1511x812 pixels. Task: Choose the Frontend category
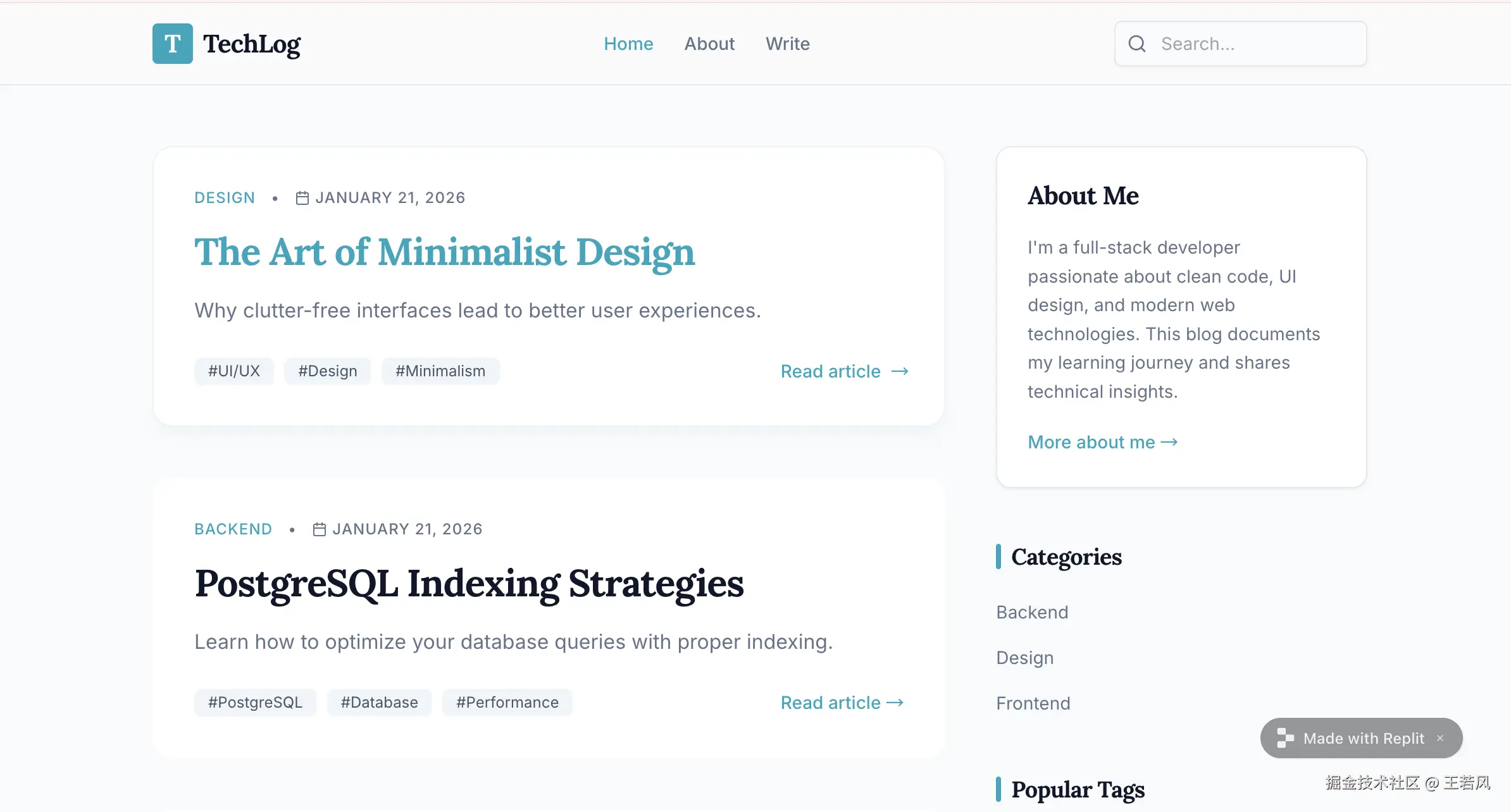[1033, 703]
